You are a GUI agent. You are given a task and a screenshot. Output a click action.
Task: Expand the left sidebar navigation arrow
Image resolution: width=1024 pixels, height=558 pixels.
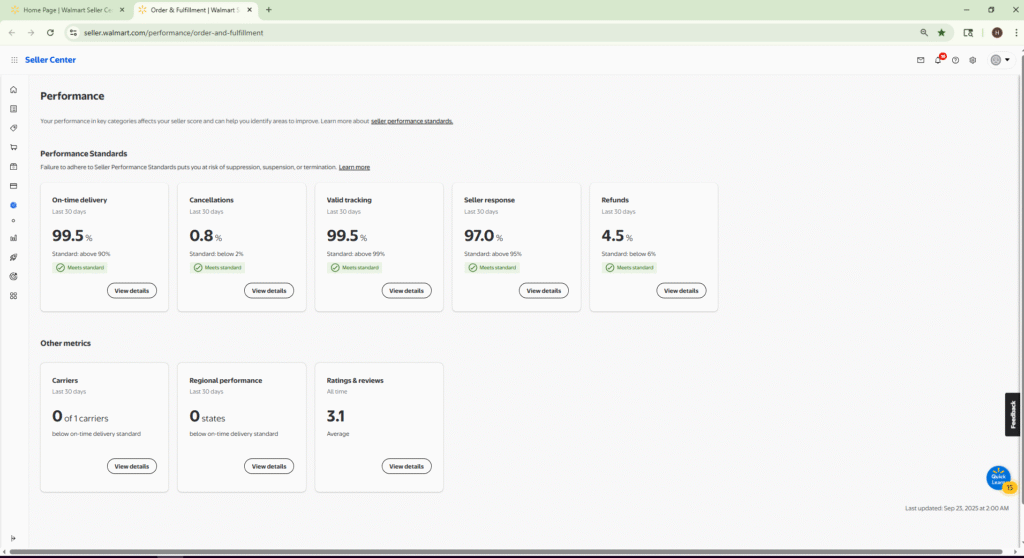click(13, 538)
